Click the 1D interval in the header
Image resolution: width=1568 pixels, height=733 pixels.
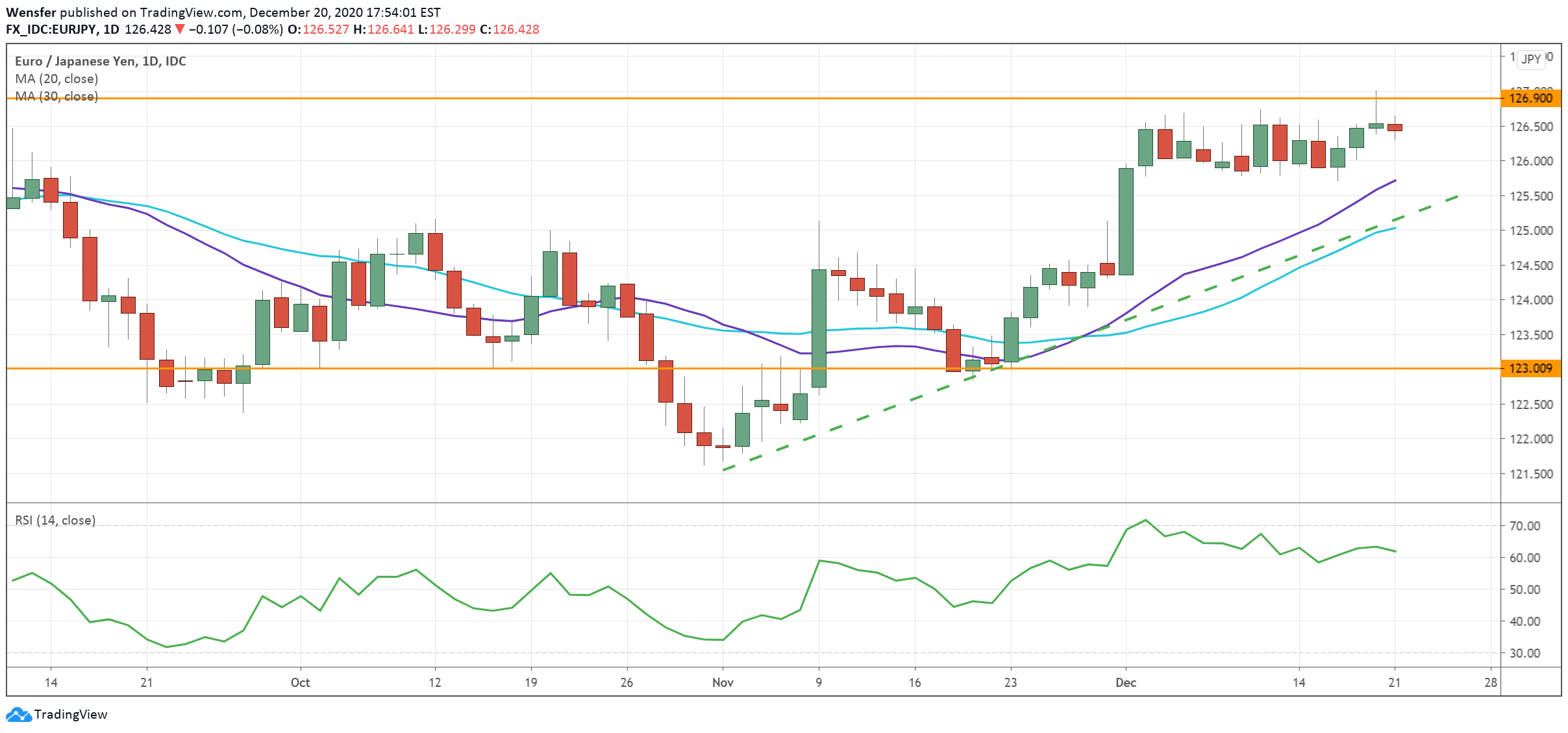coord(111,29)
